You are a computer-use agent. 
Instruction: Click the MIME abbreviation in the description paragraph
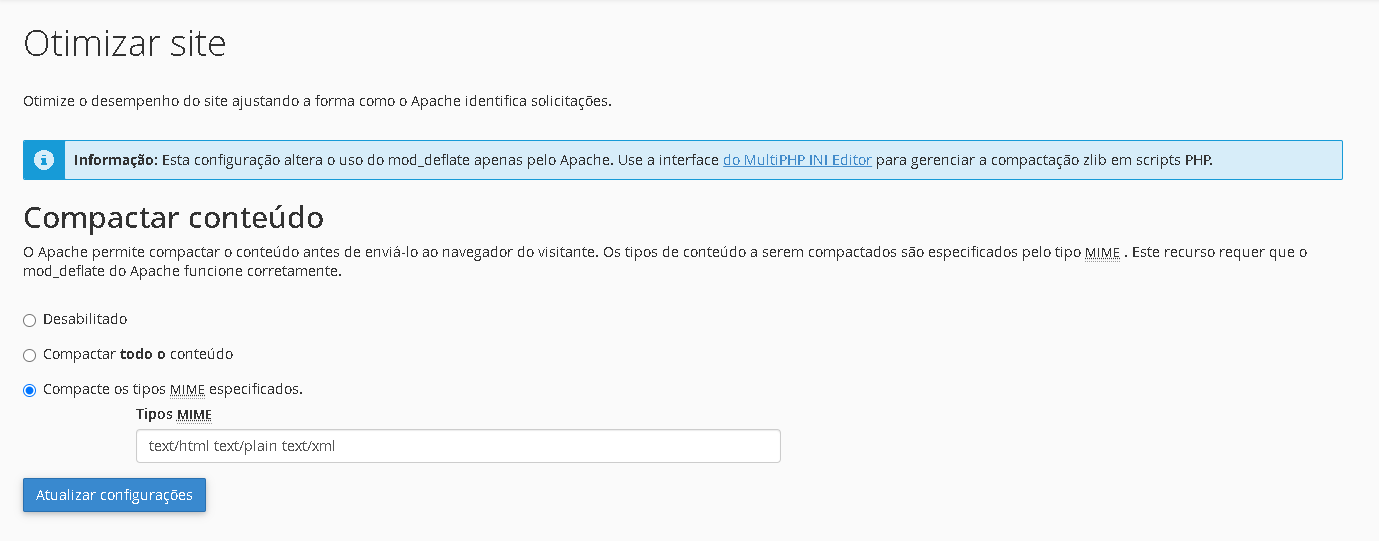point(1102,253)
